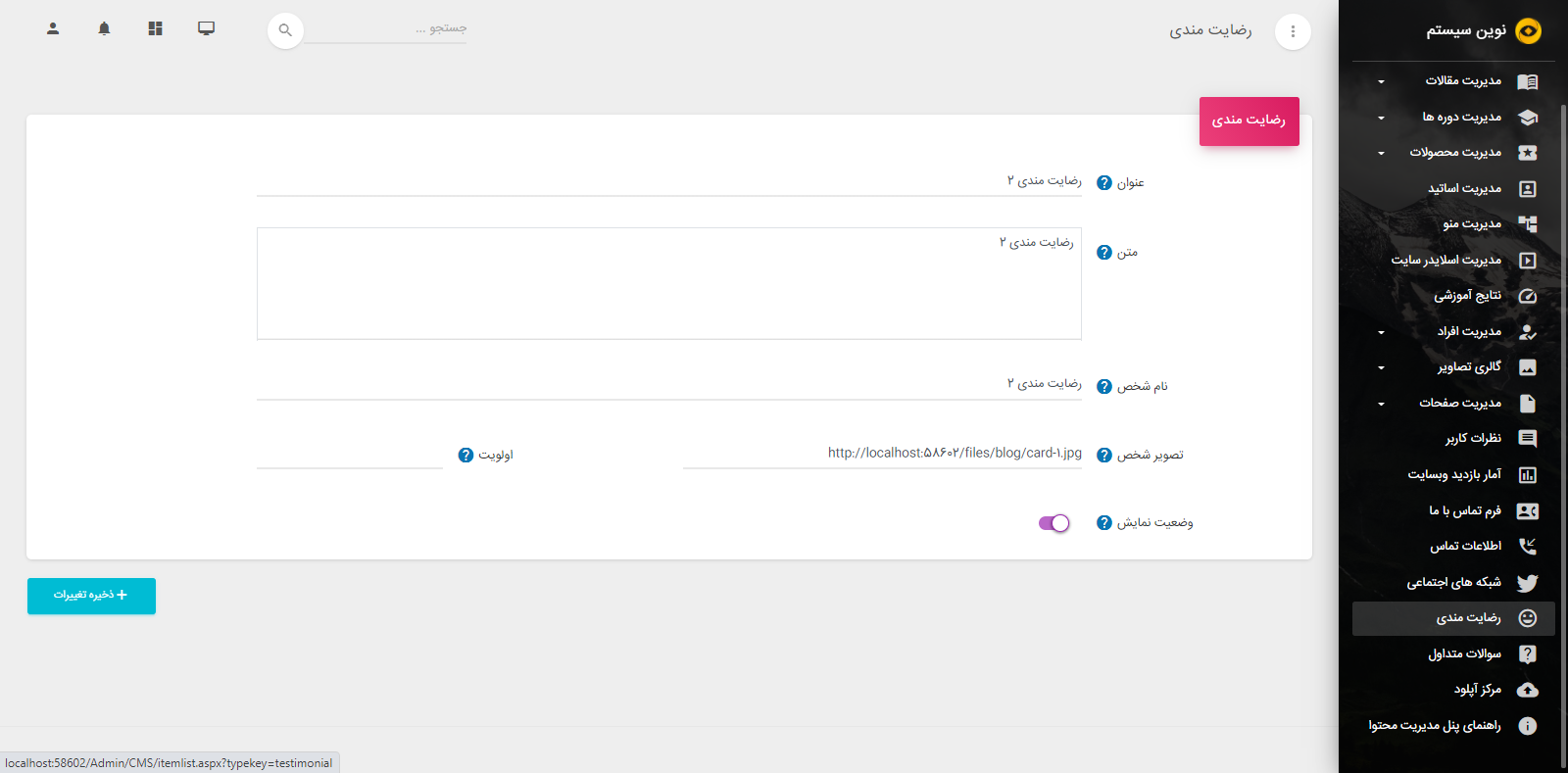Click the مدیریت دوره ها graduation cap icon
This screenshot has width=1568, height=773.
[1527, 118]
